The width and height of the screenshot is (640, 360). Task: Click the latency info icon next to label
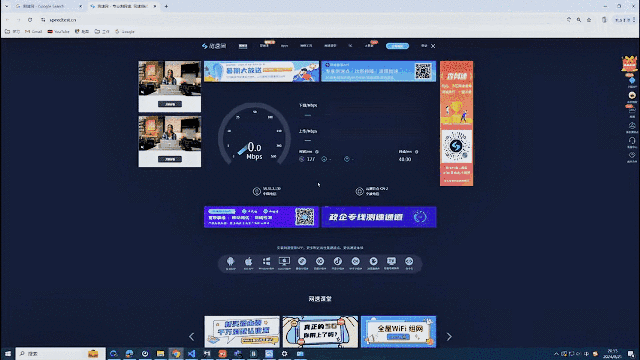point(317,152)
